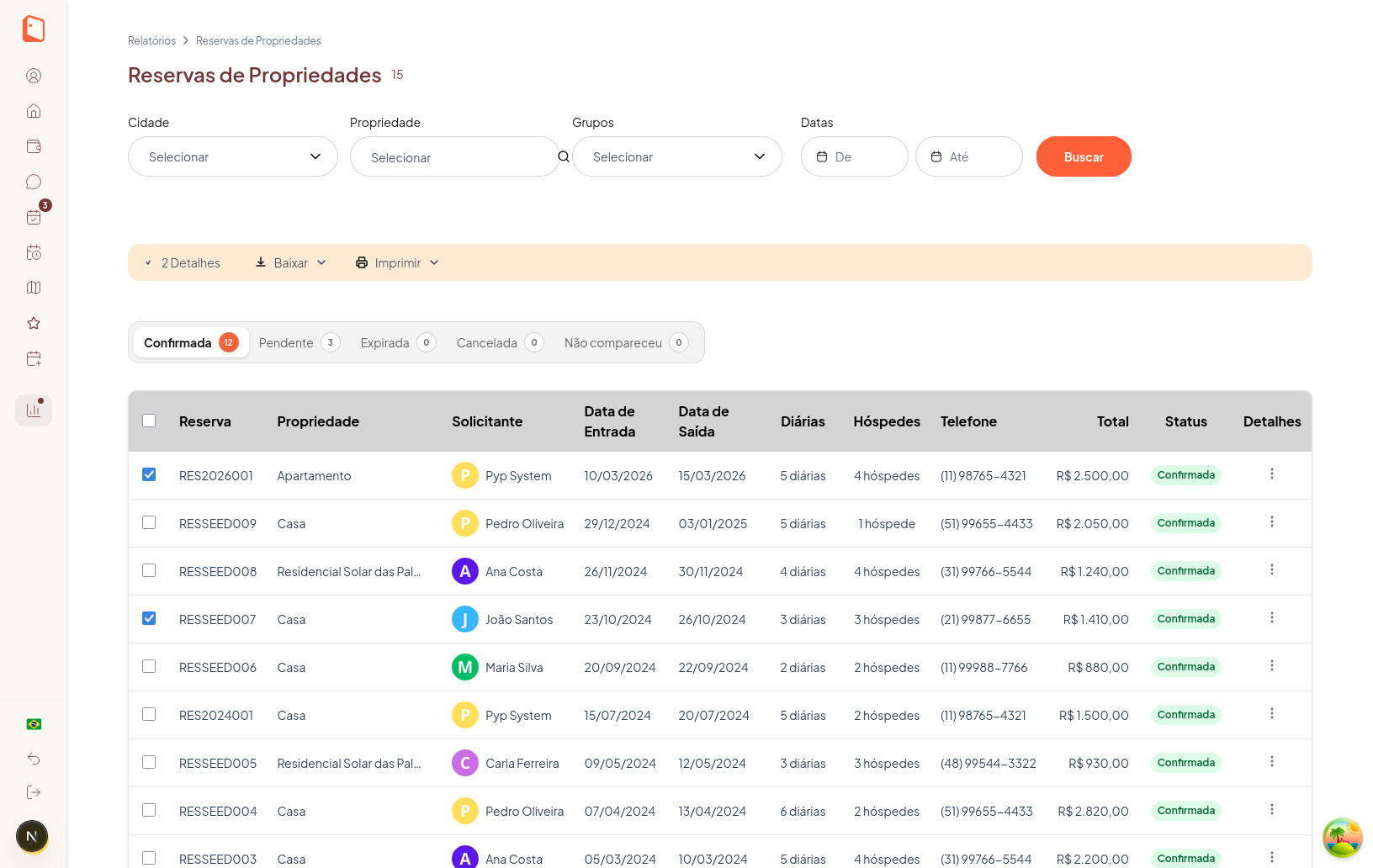Viewport: 1373px width, 868px height.
Task: Go to the home sidebar icon
Action: [34, 111]
